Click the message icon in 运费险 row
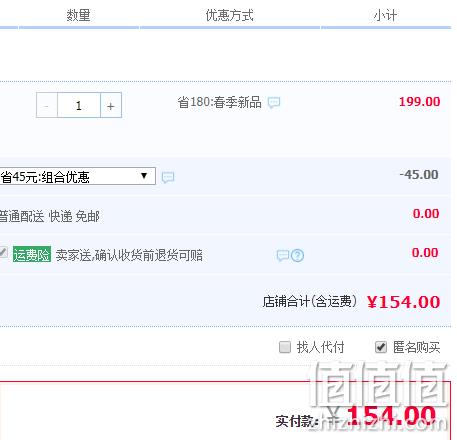 click(x=283, y=256)
